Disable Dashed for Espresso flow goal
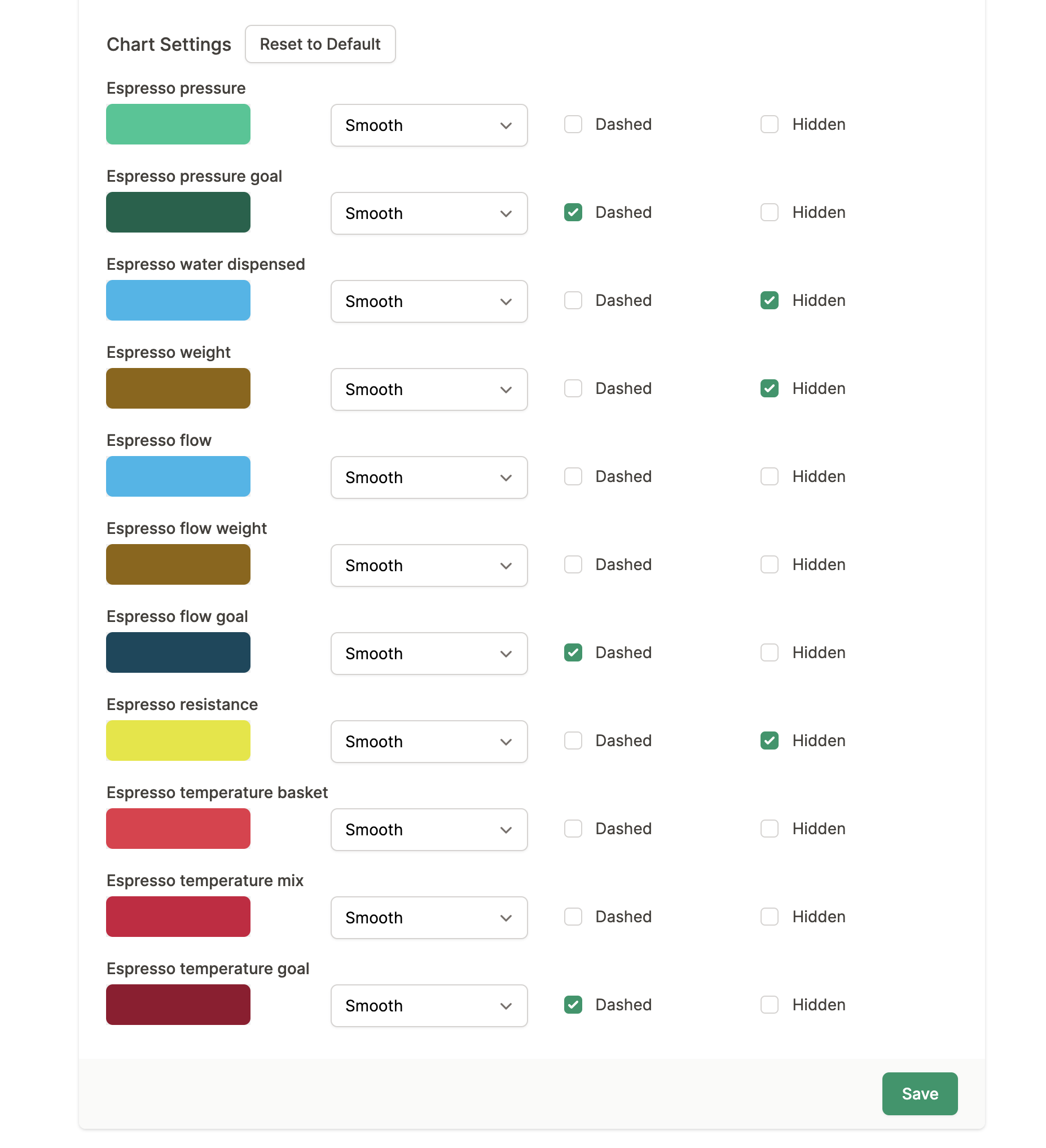Image resolution: width=1046 pixels, height=1148 pixels. coord(573,652)
